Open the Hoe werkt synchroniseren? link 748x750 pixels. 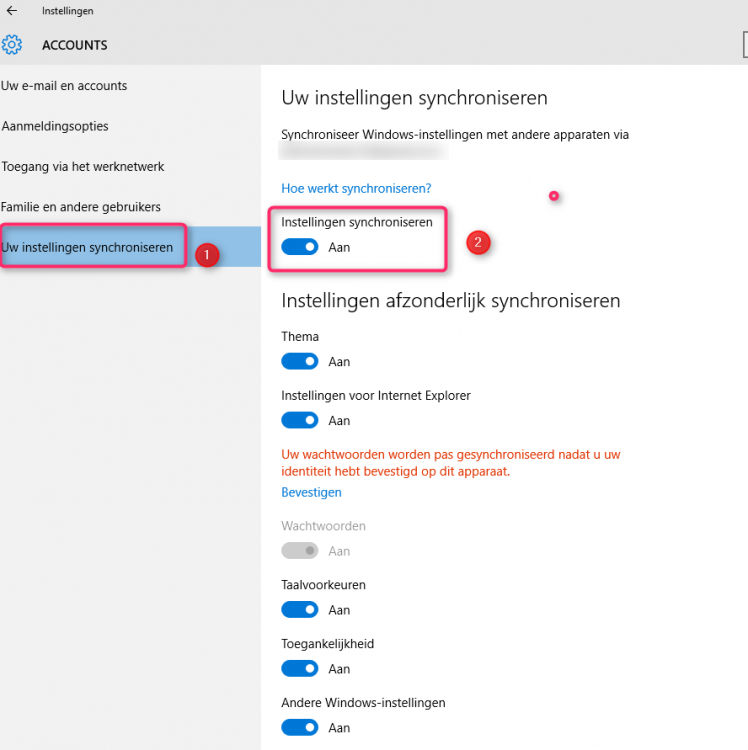tap(356, 188)
